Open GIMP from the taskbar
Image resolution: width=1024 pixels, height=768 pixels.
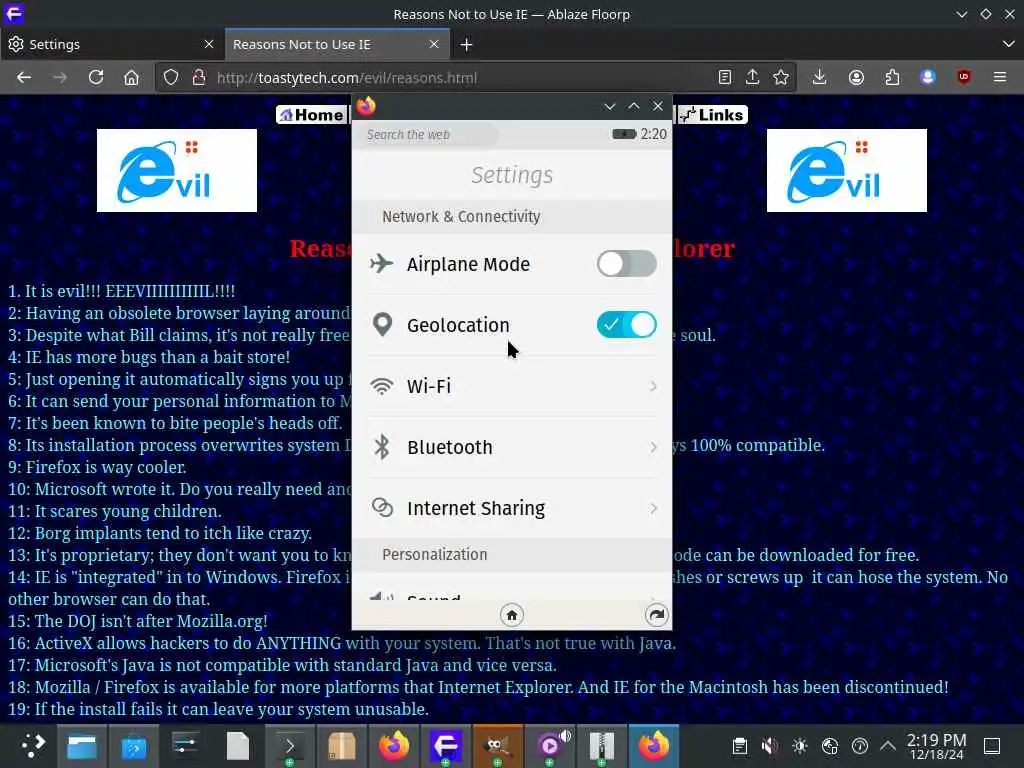pyautogui.click(x=498, y=745)
